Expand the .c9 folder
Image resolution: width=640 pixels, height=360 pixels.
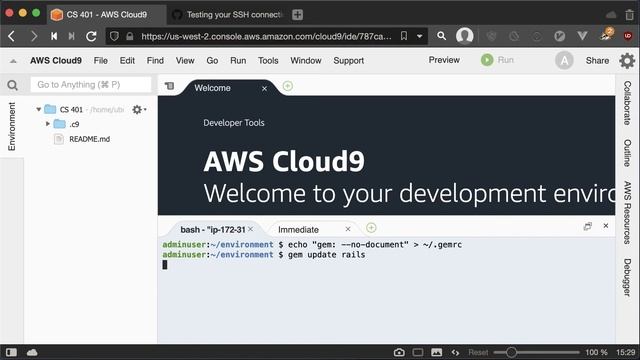48,124
